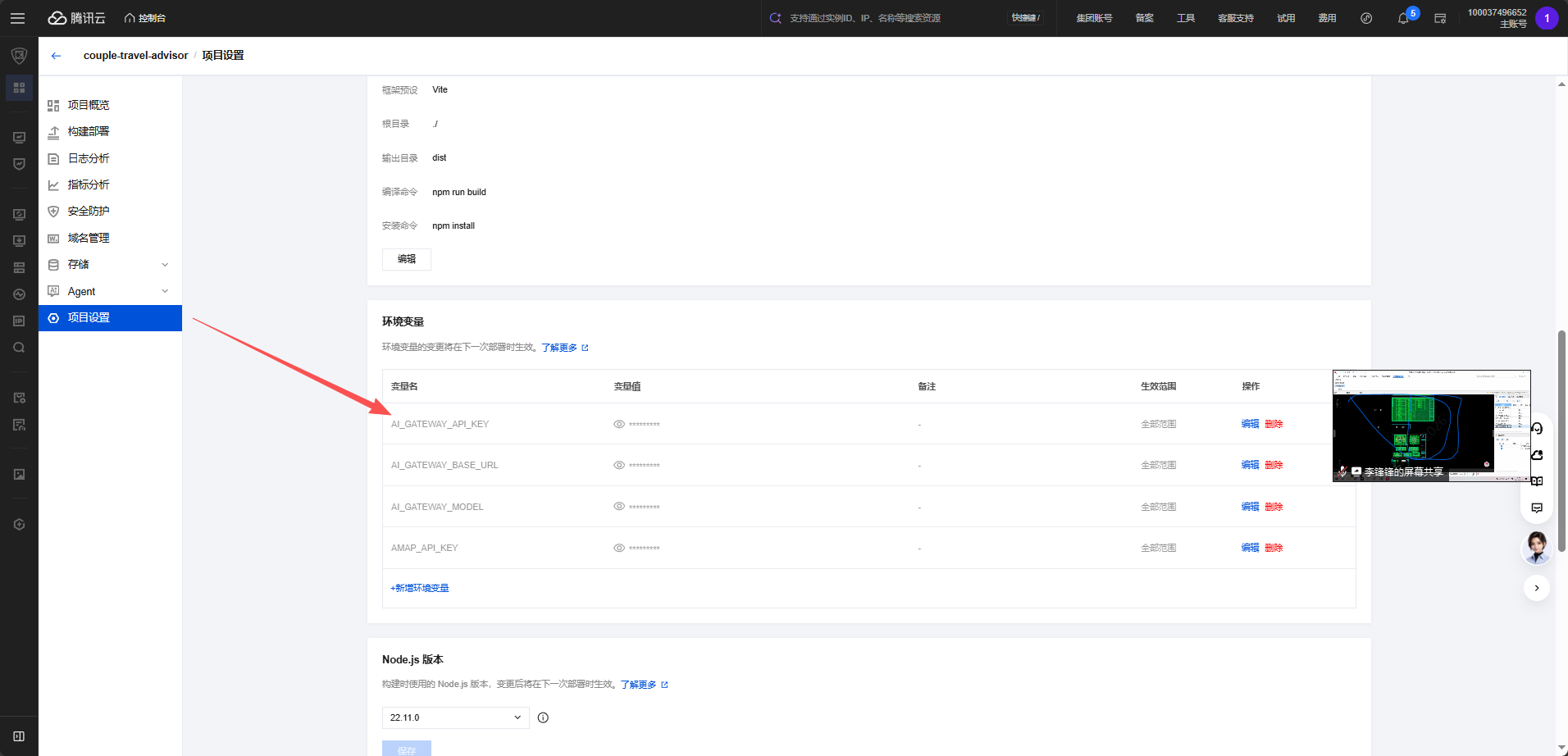The width and height of the screenshot is (1568, 756).
Task: Delete the AI_GATEWAY_MODEL variable
Action: [x=1274, y=507]
